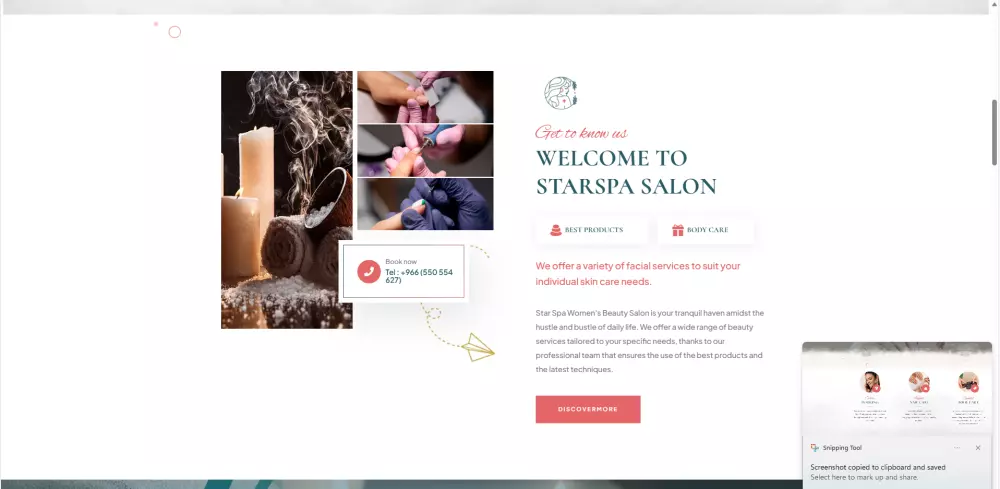Click the Snipping Tool app icon in notification
Viewport: 1000px width, 489px height.
pos(814,448)
